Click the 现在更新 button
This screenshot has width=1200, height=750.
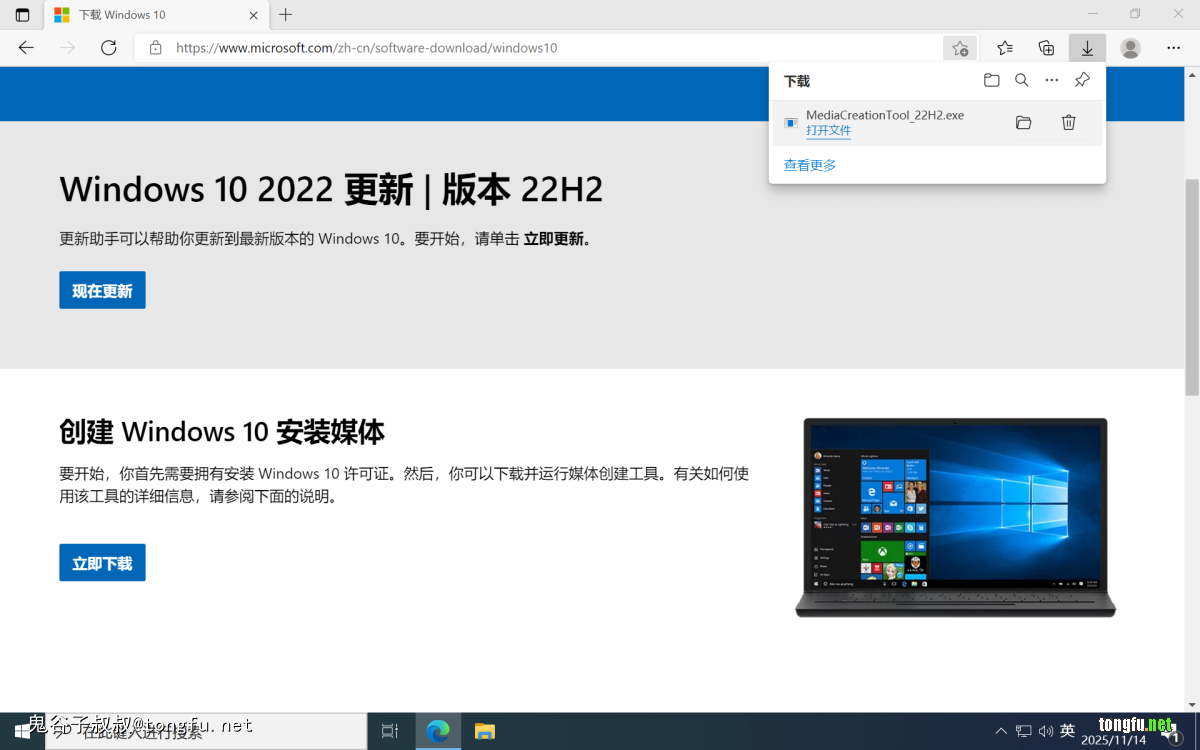pos(102,290)
